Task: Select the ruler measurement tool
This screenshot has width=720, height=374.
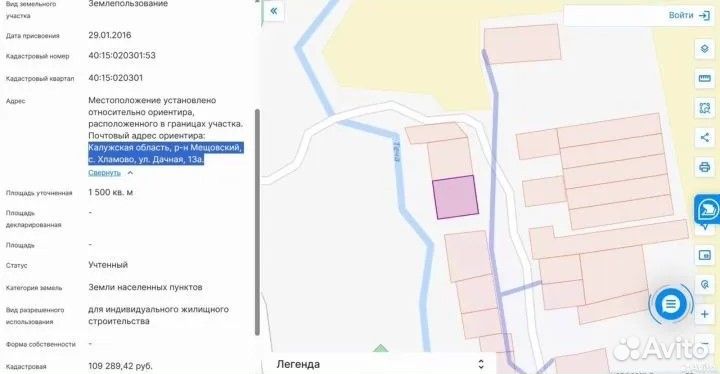Action: [x=704, y=79]
